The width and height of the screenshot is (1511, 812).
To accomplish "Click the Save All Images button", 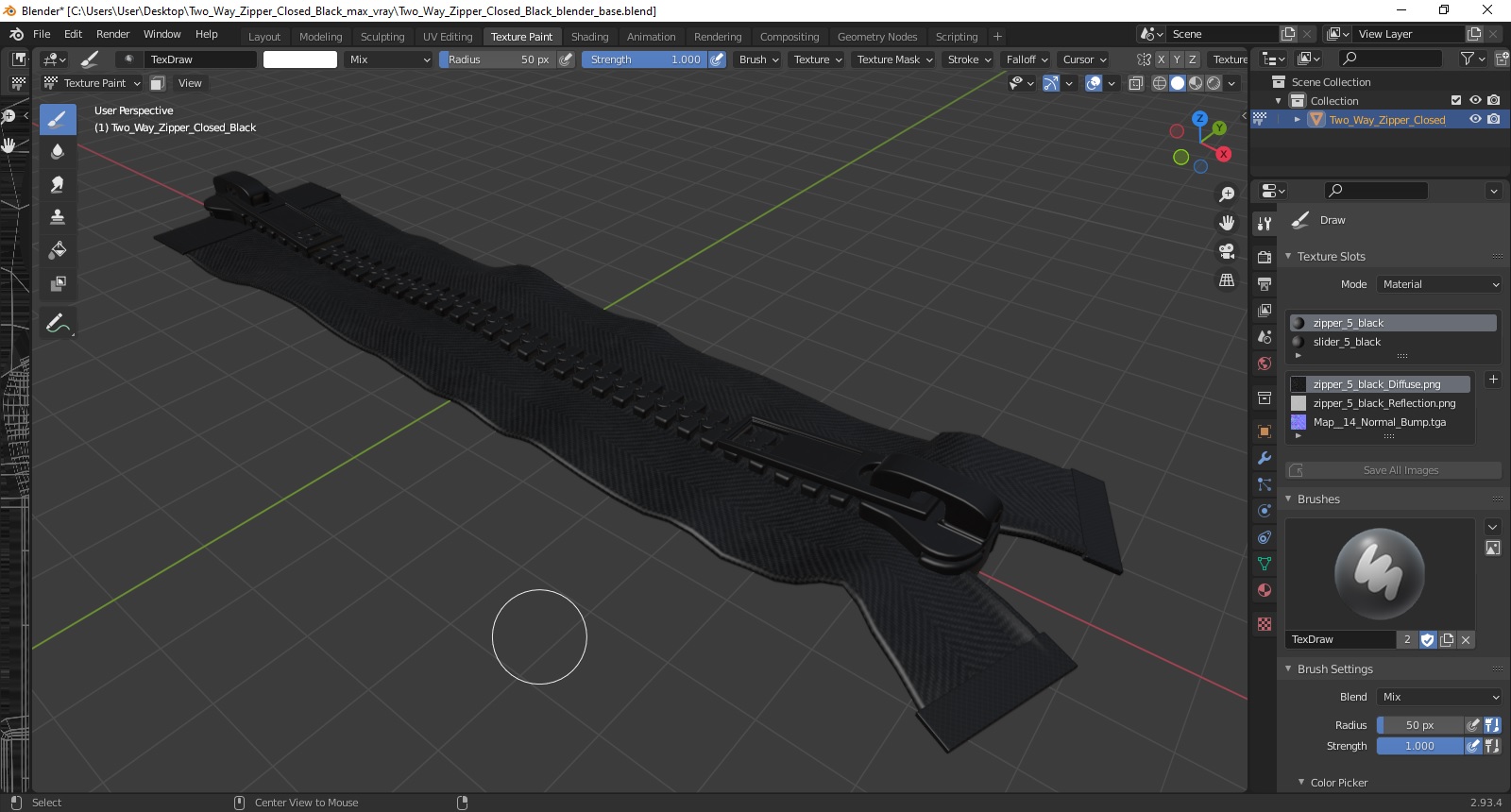I will point(1393,470).
